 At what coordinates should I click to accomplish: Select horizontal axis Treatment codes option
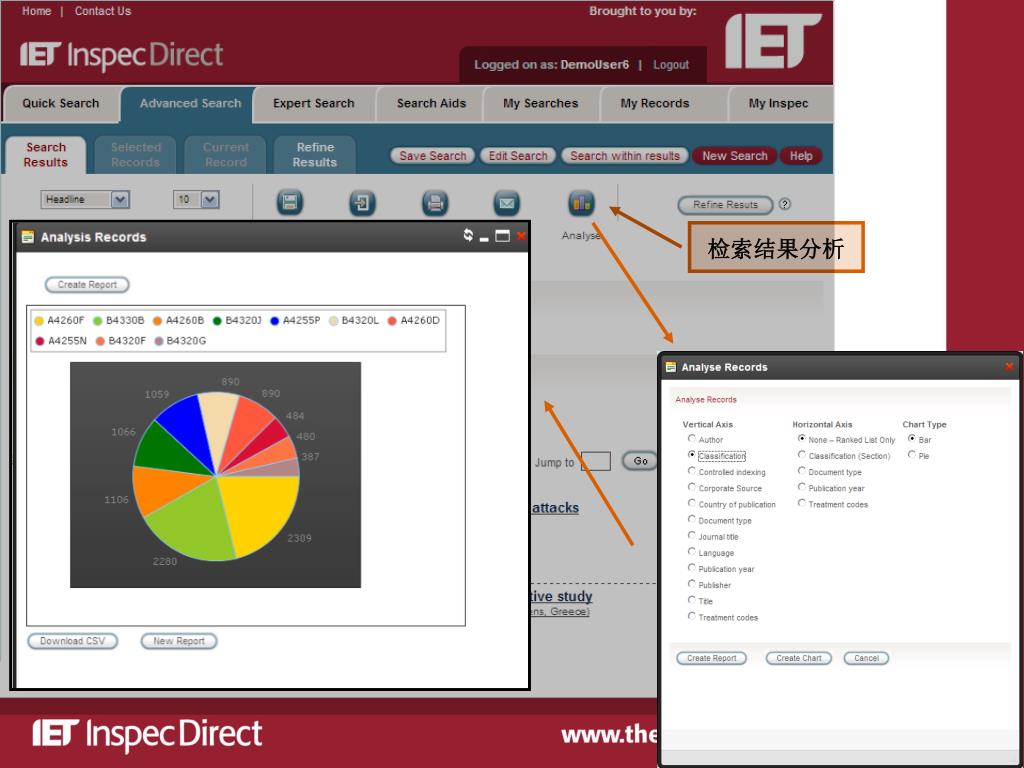(801, 503)
